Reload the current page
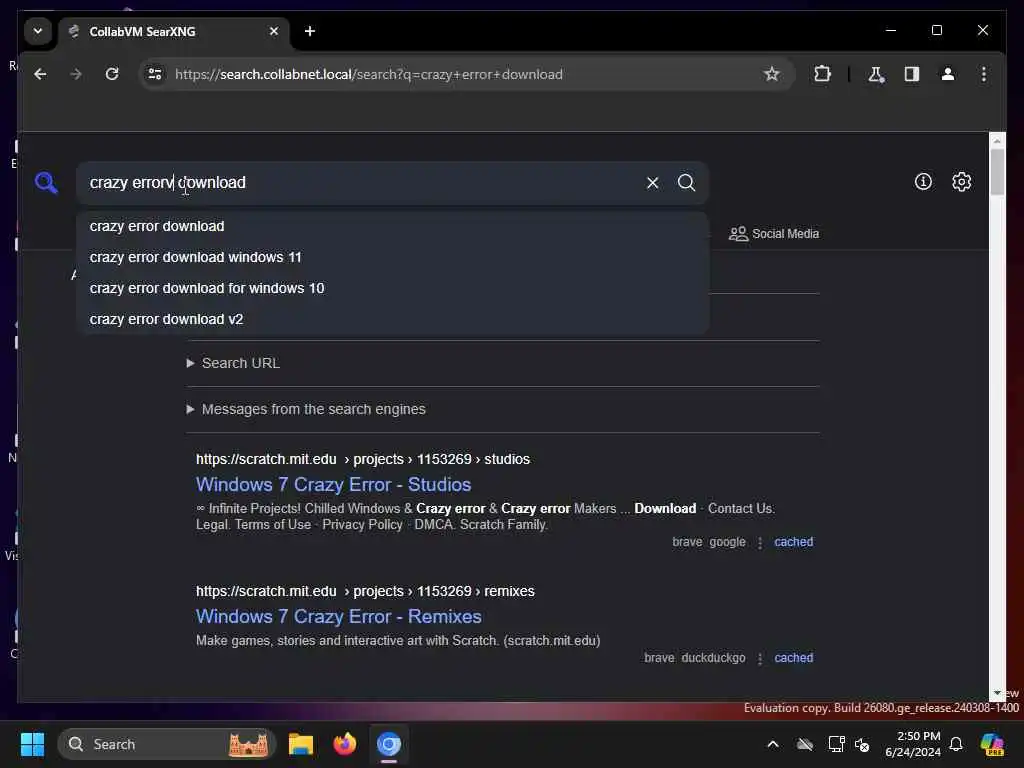The width and height of the screenshot is (1024, 768). pos(112,74)
